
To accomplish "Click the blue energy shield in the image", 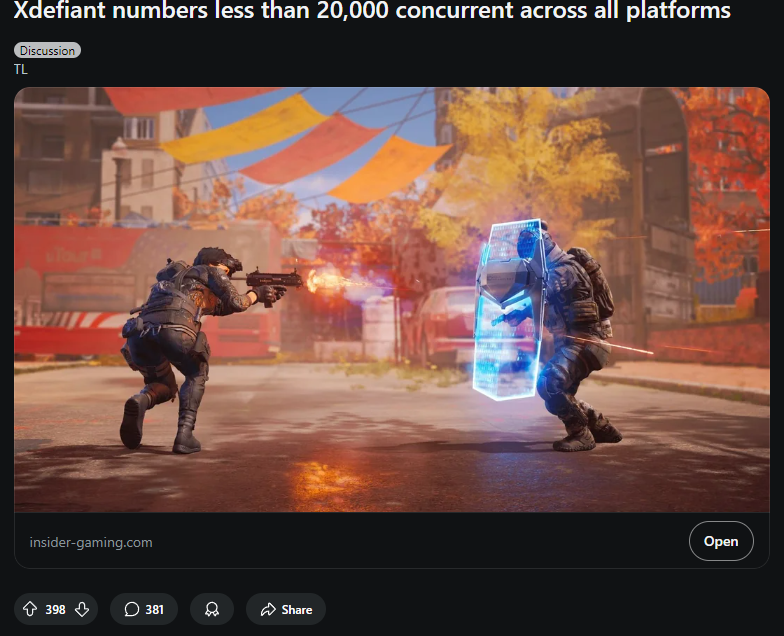I will [x=509, y=310].
